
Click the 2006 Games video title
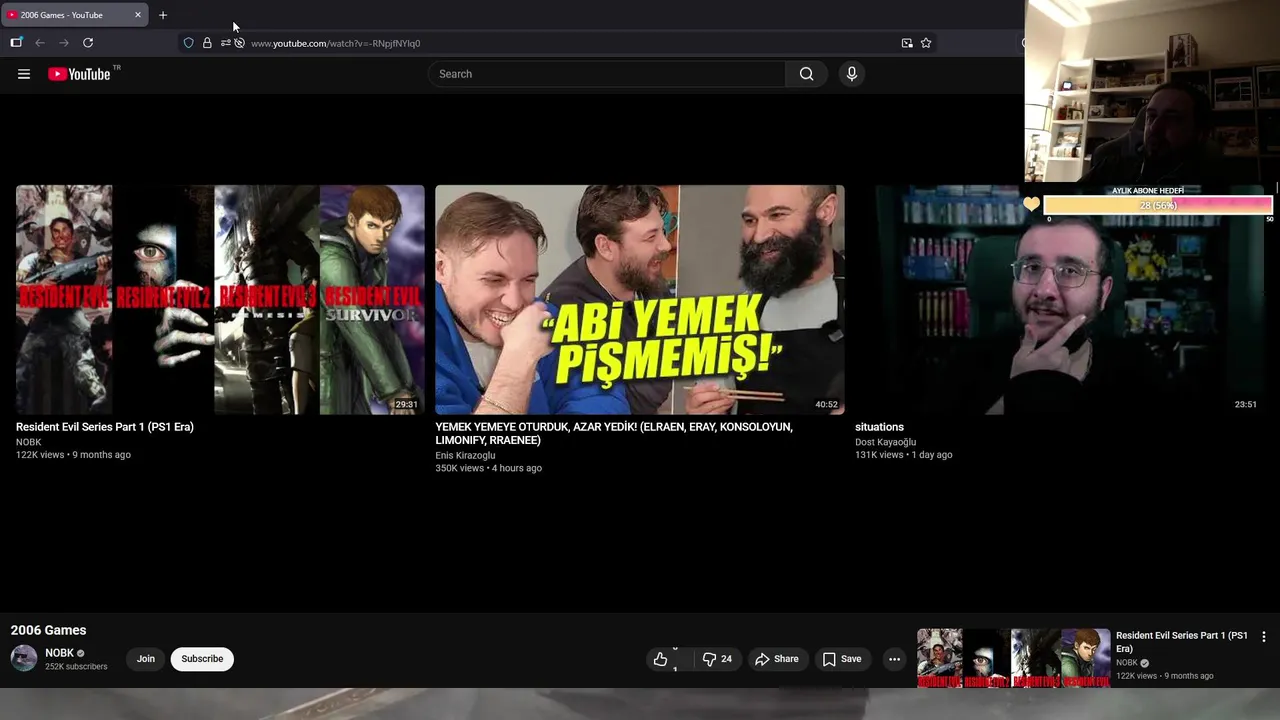click(48, 630)
